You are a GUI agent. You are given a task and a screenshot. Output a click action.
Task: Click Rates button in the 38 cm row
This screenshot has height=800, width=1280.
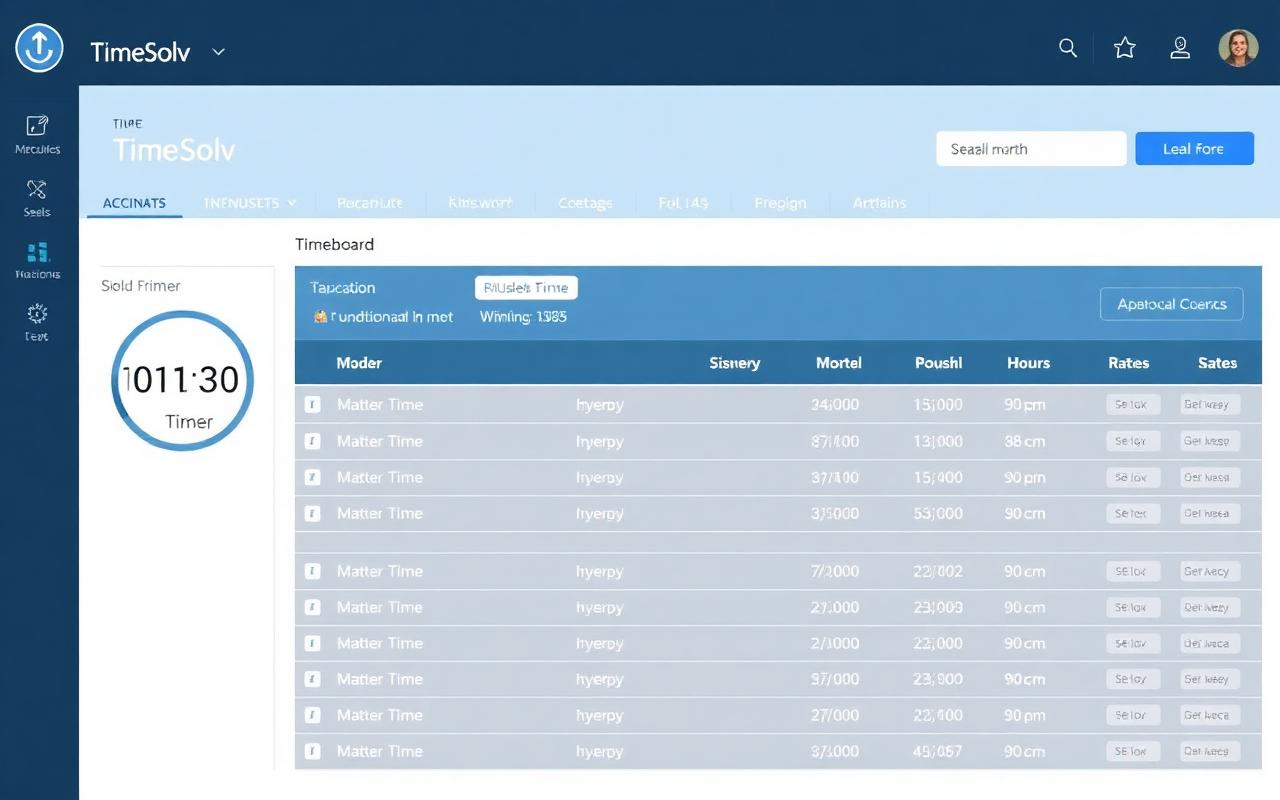[x=1133, y=441]
